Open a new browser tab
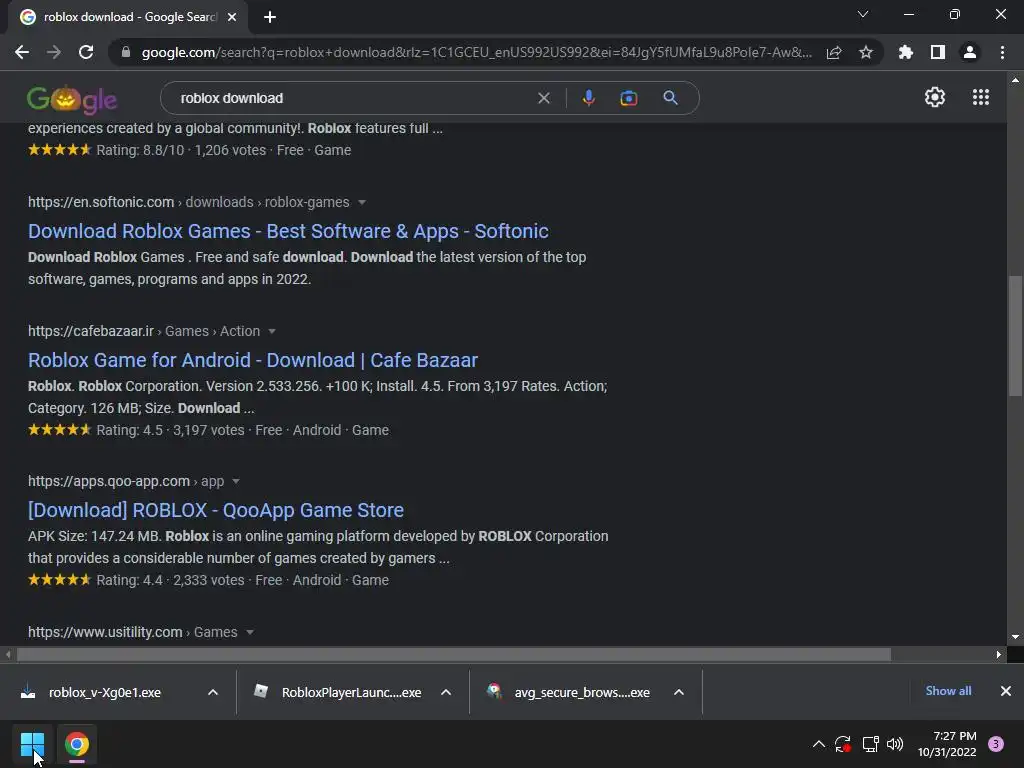 (270, 17)
